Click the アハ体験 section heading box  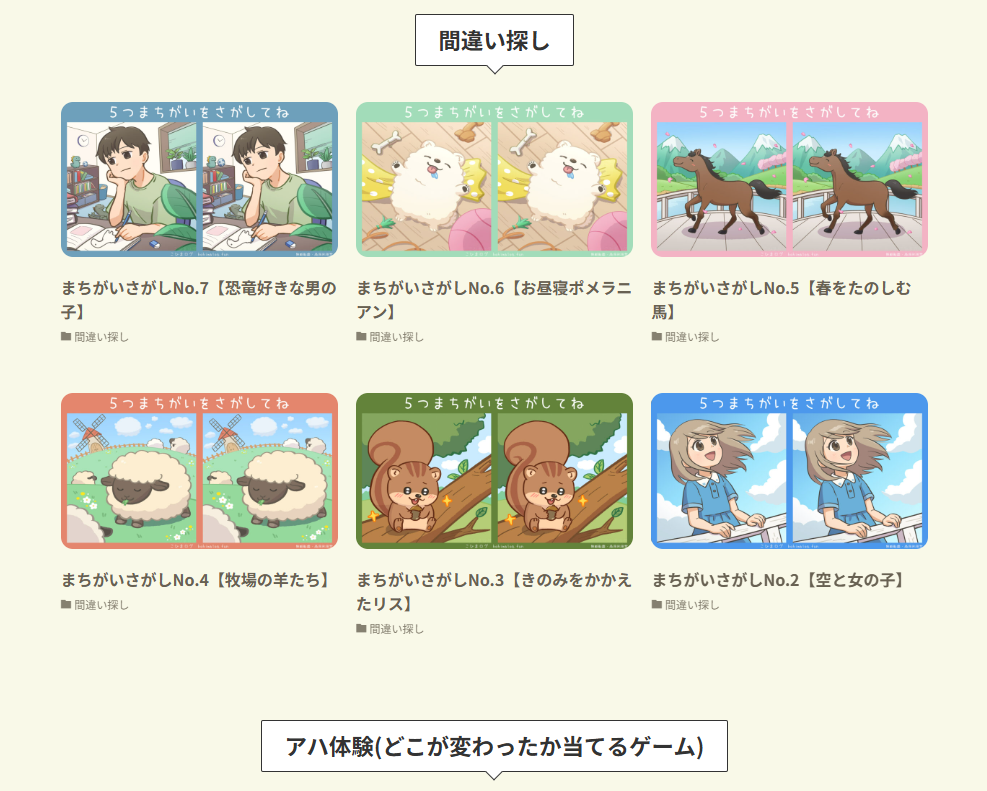click(494, 746)
